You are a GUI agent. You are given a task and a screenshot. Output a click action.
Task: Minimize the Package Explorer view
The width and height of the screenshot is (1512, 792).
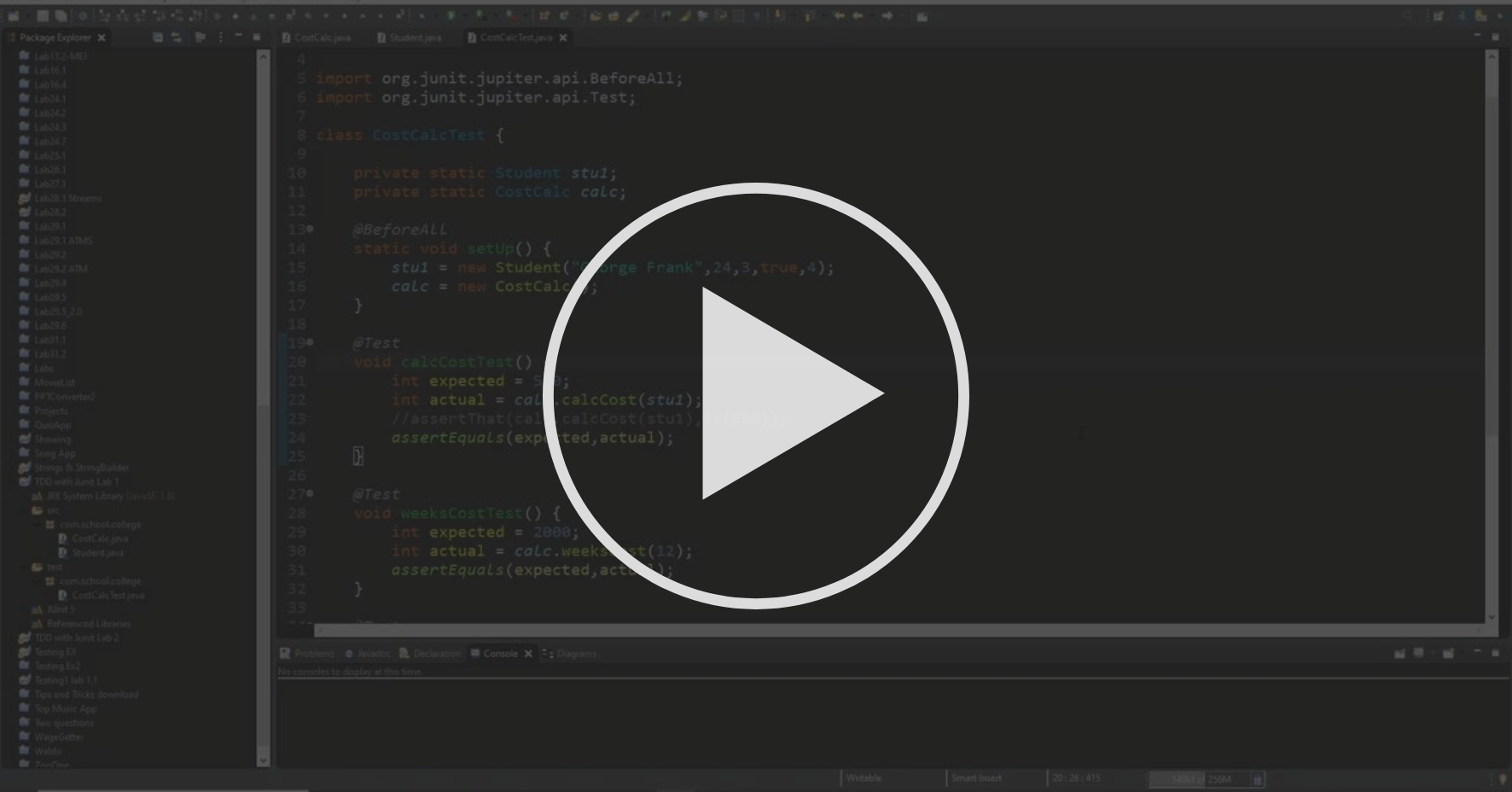(x=239, y=38)
